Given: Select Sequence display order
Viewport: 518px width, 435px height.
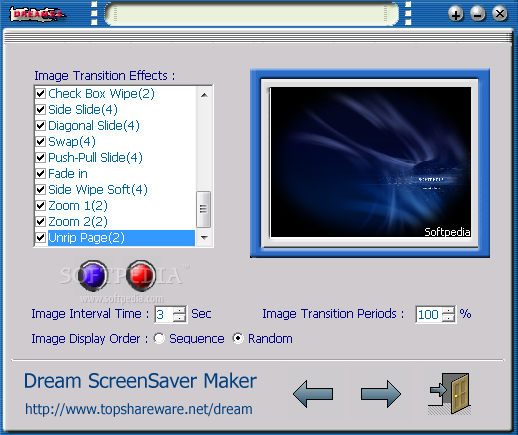Looking at the screenshot, I should (159, 339).
